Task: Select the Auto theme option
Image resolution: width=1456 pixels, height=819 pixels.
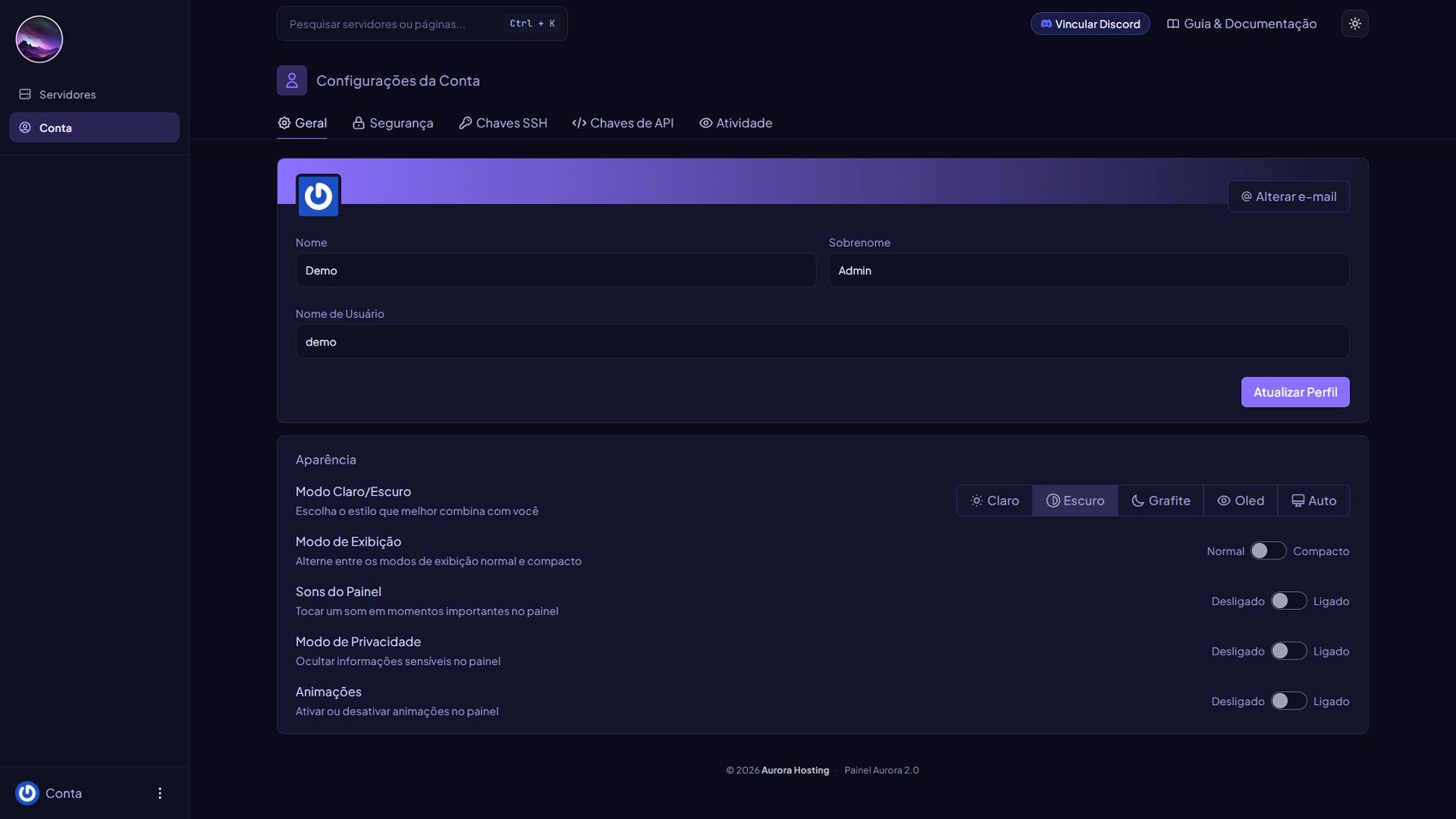Action: tap(1313, 500)
